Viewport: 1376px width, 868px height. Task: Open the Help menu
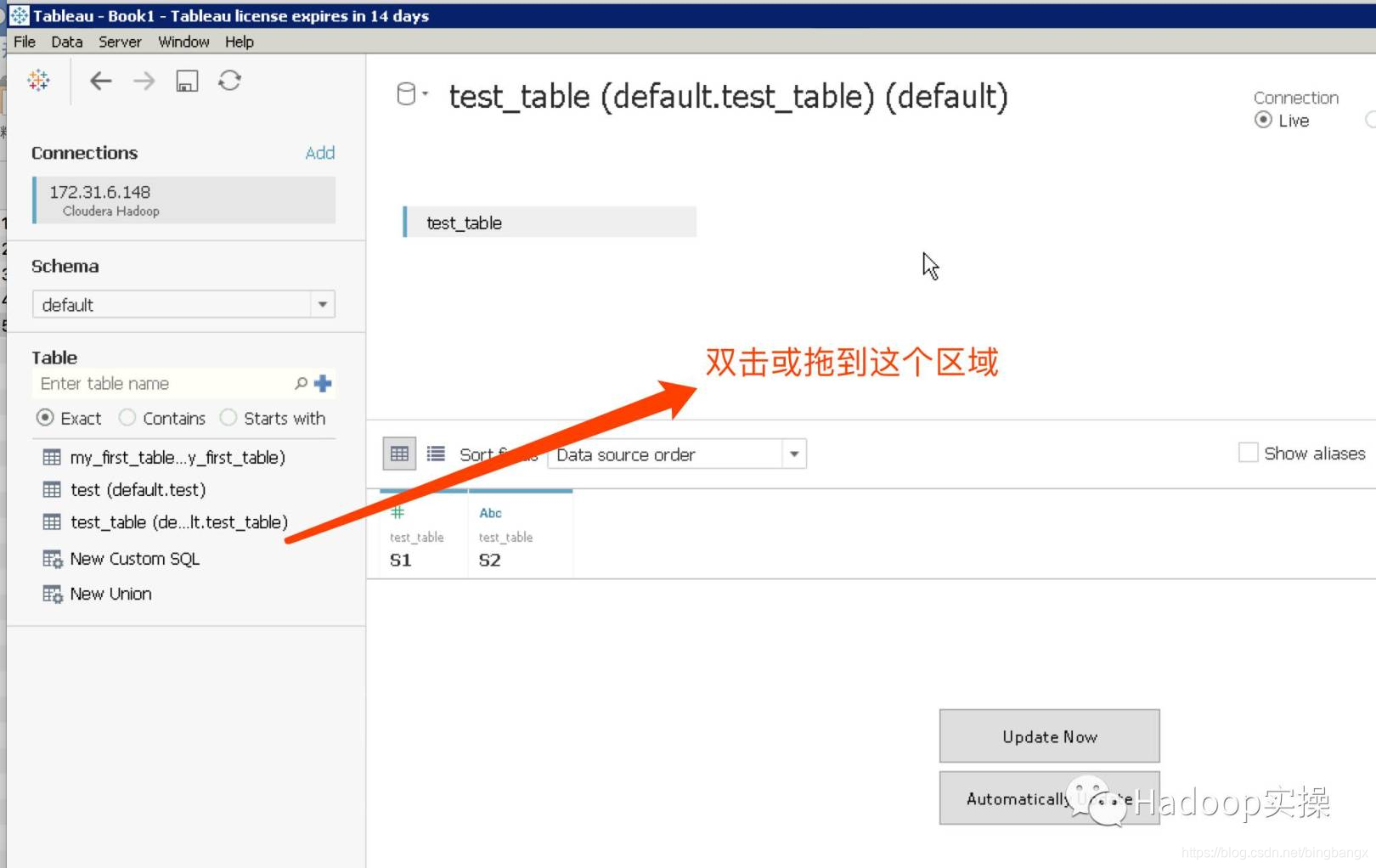click(240, 42)
